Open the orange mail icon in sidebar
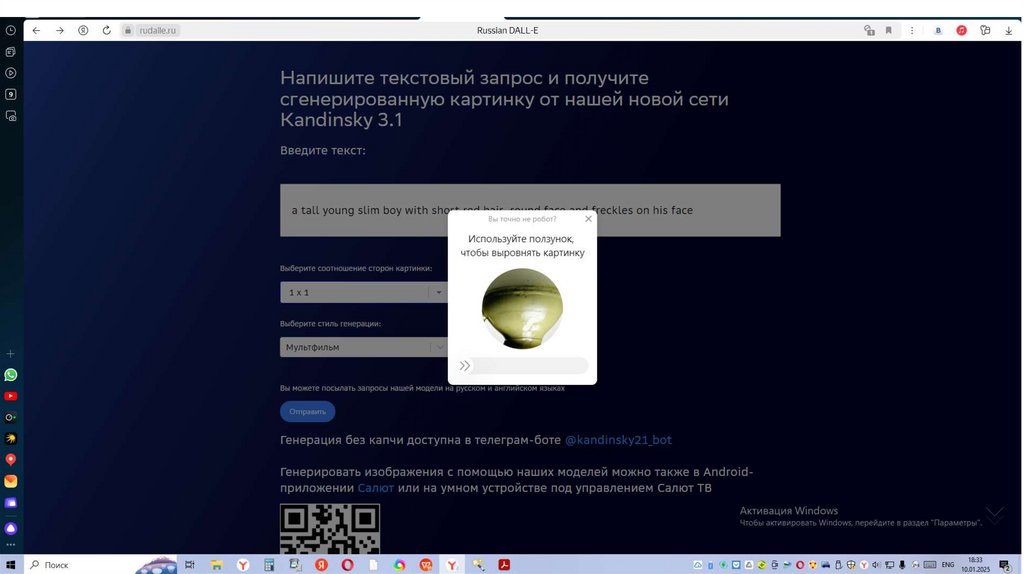Screen dimensions: 1024x574 (x=10, y=481)
